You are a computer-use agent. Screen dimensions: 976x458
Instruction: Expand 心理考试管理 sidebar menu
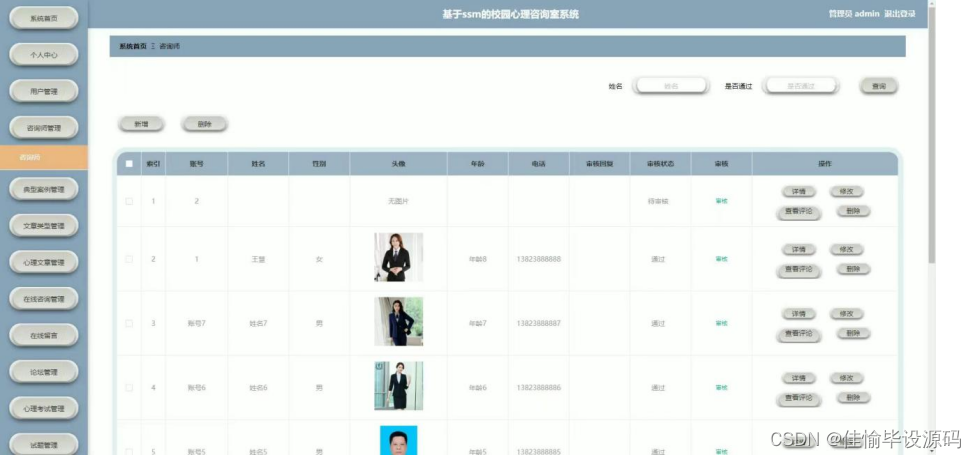pos(44,409)
